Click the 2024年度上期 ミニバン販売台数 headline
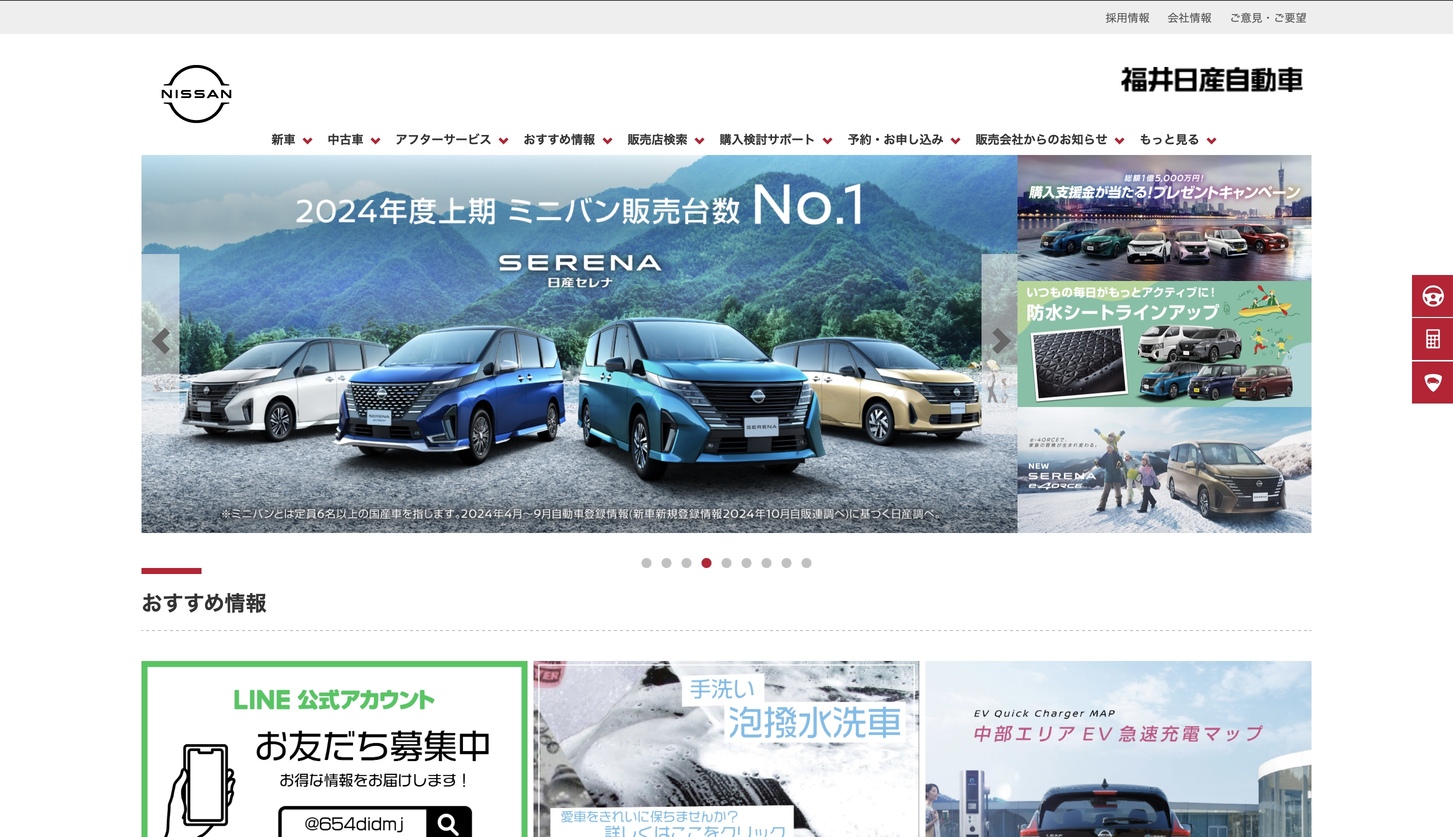The height and width of the screenshot is (837, 1453). pos(517,210)
